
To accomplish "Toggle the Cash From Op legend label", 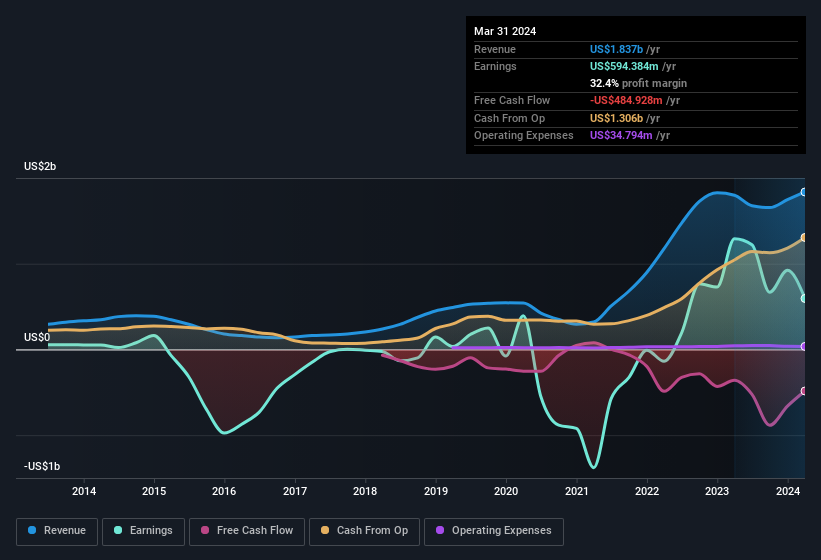I will click(x=373, y=531).
